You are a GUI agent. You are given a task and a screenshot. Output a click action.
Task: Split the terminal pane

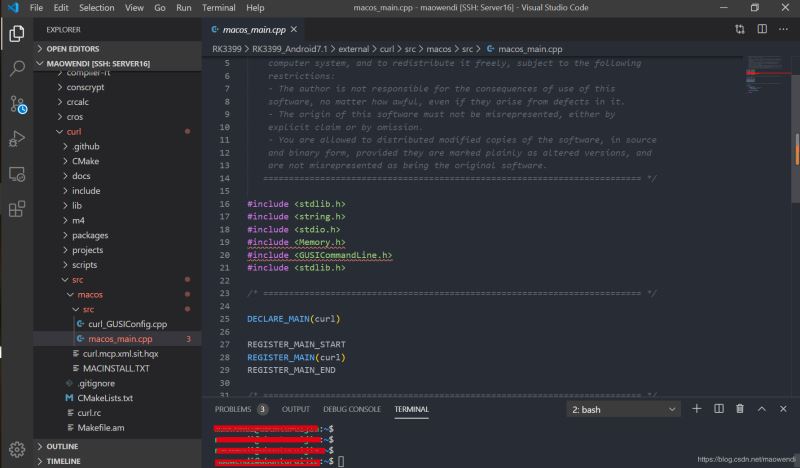[x=718, y=409]
